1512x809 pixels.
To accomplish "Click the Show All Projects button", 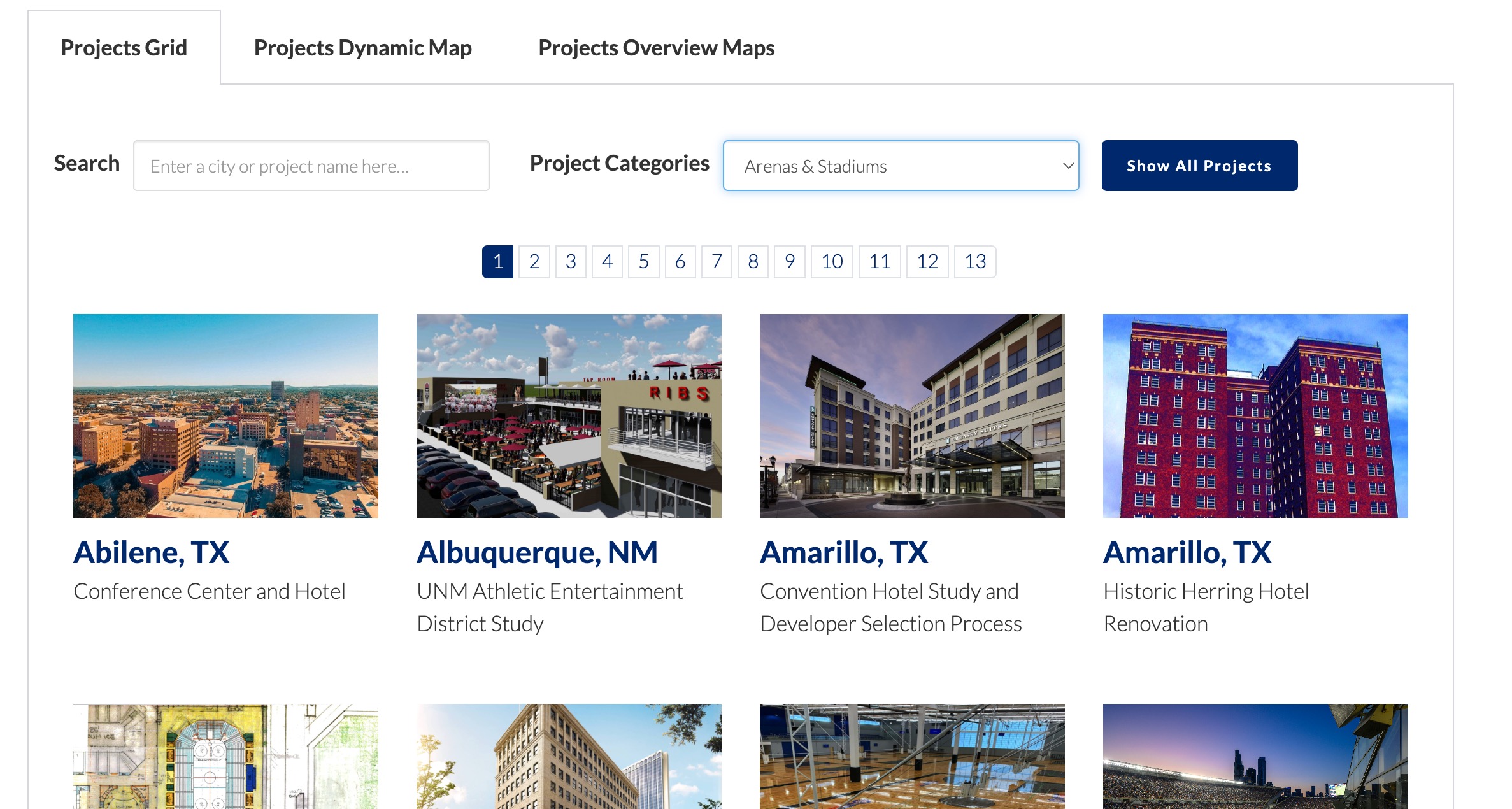I will coord(1199,166).
